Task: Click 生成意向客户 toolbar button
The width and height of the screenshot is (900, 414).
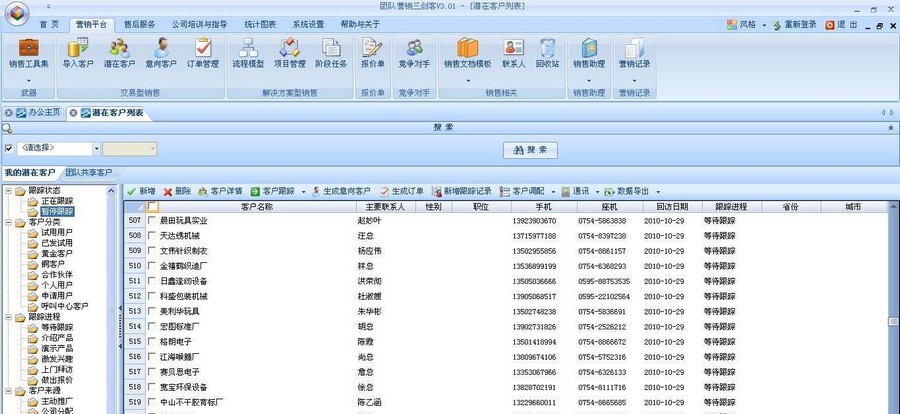Action: 342,191
